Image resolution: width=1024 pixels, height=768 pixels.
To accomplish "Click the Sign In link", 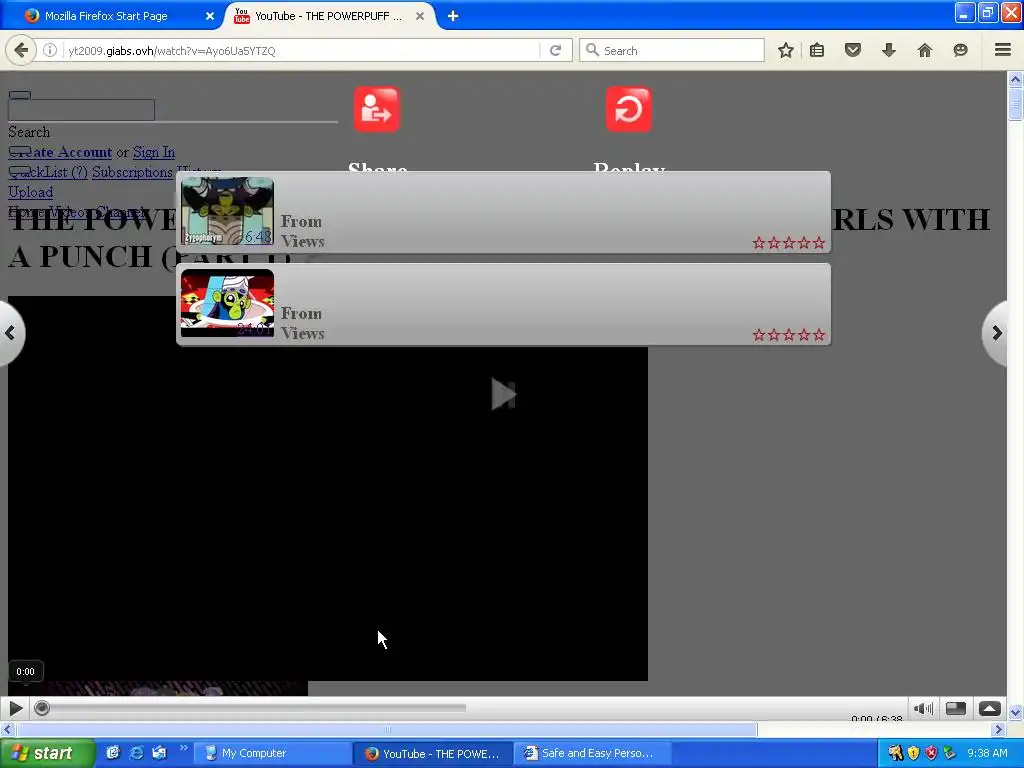I will click(x=153, y=152).
